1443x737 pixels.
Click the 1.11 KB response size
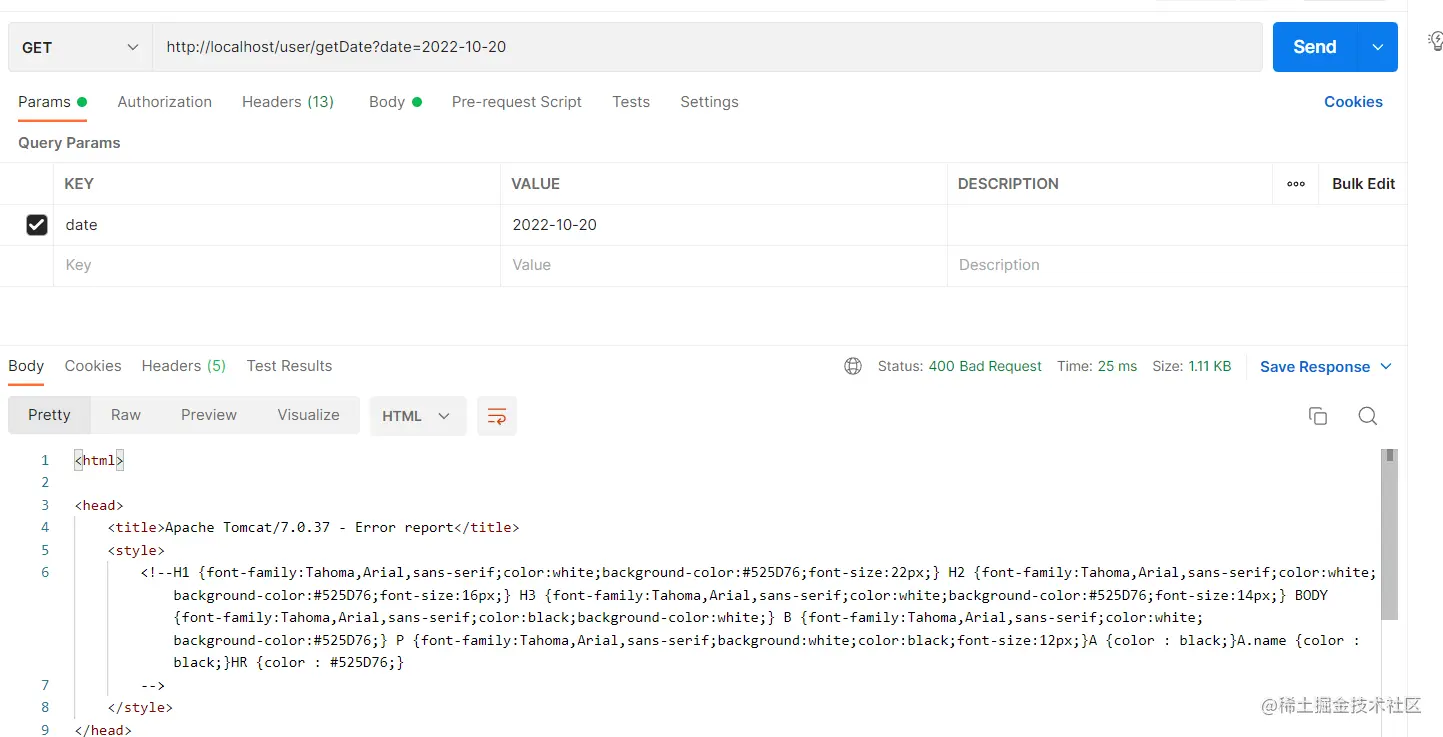[1210, 366]
